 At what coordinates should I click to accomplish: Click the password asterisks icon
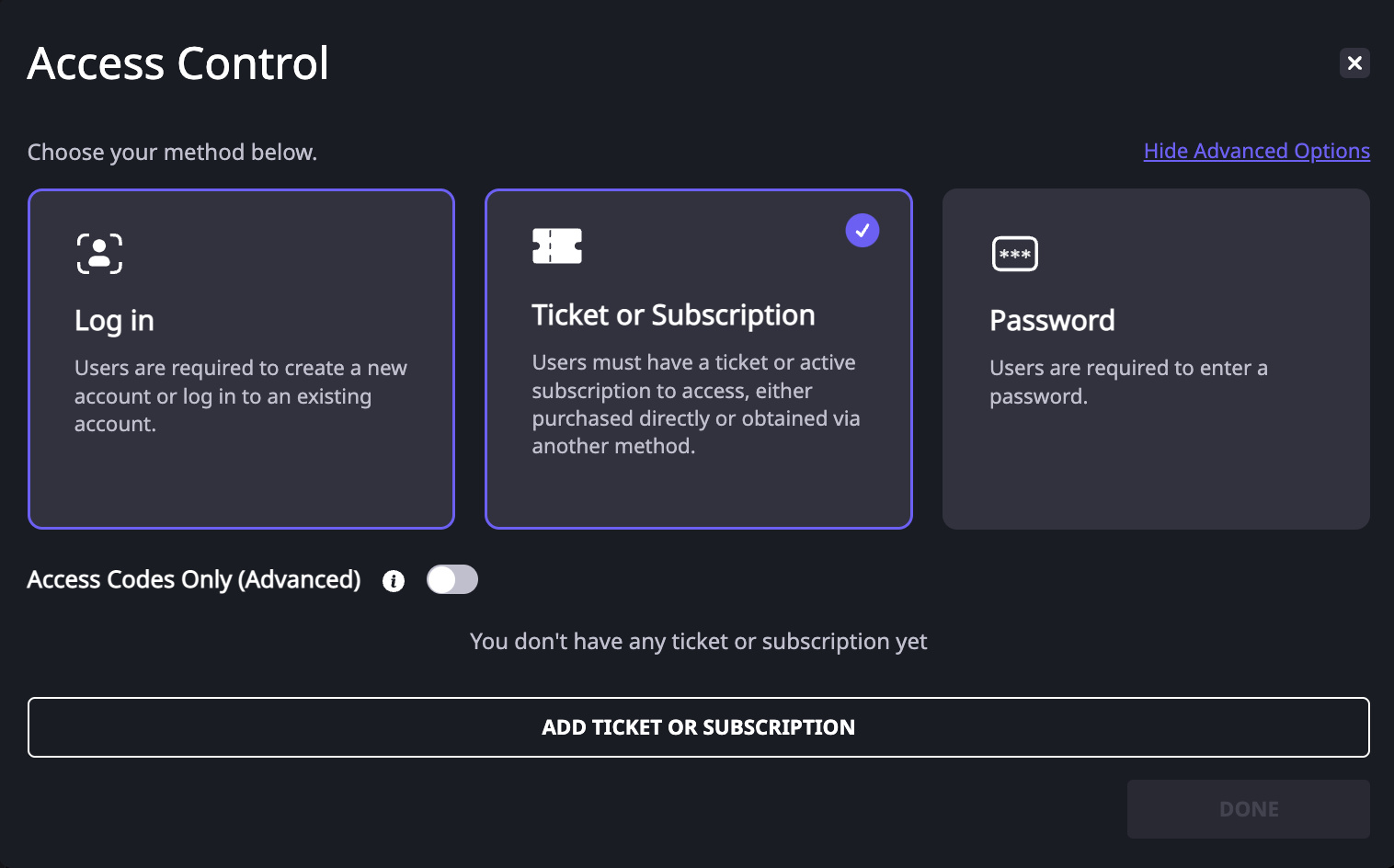click(x=1015, y=254)
